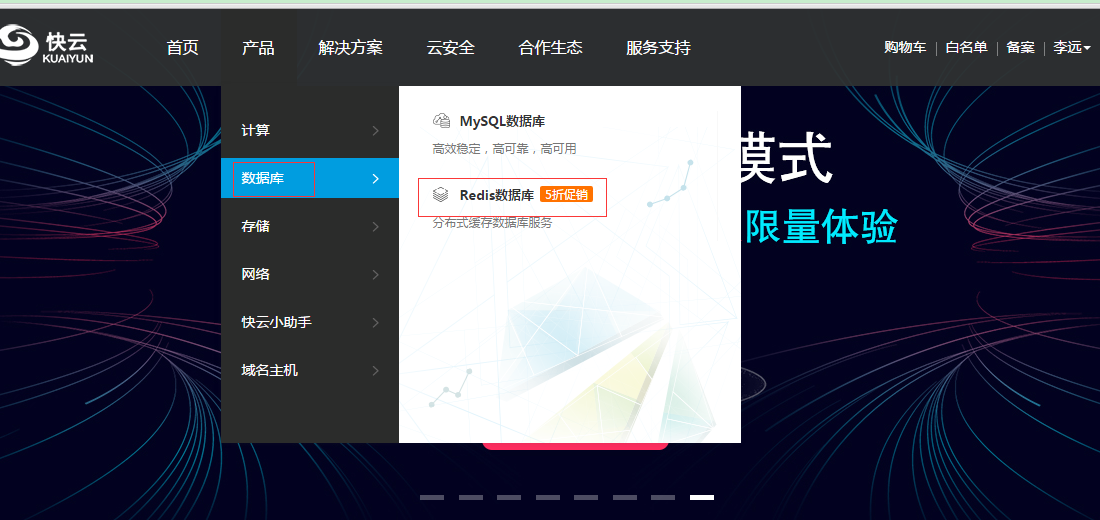Expand the chevron beside 快云小助手
Image resolution: width=1100 pixels, height=520 pixels.
click(376, 323)
